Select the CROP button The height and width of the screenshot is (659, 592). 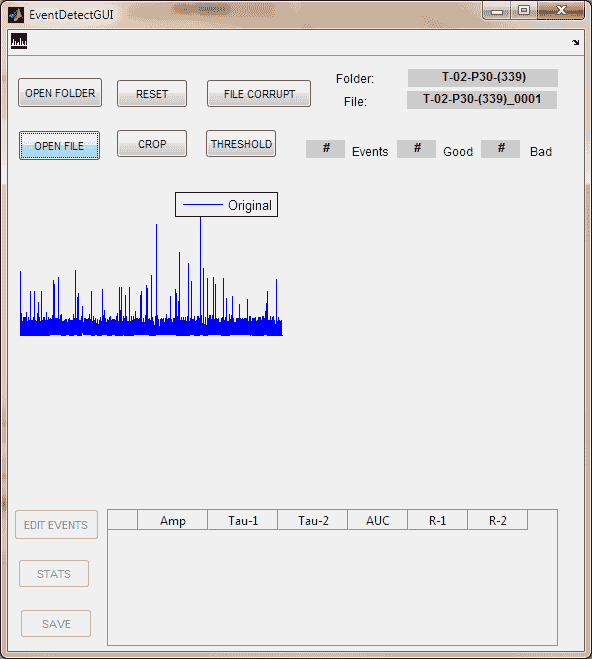point(152,144)
